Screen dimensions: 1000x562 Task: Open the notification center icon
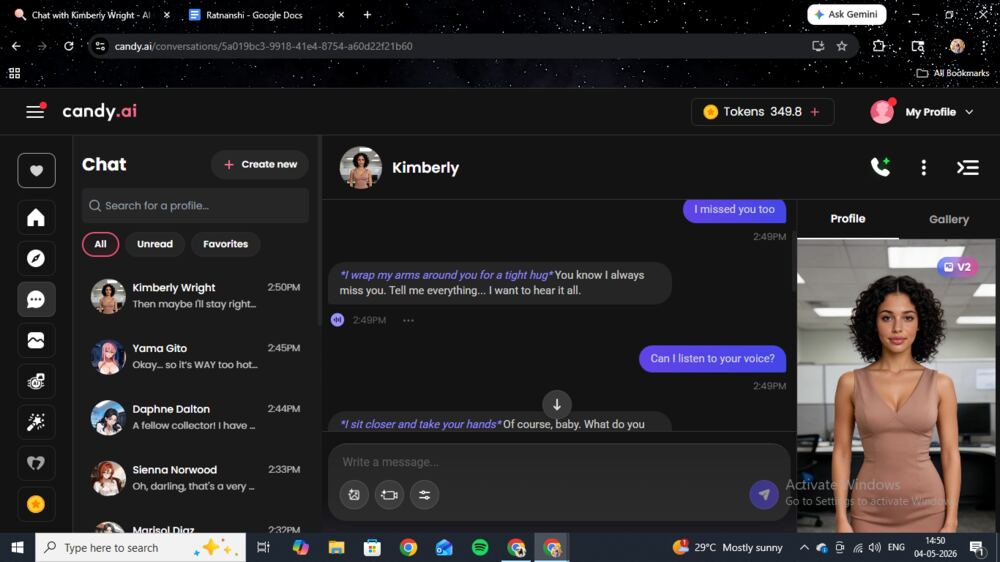977,547
